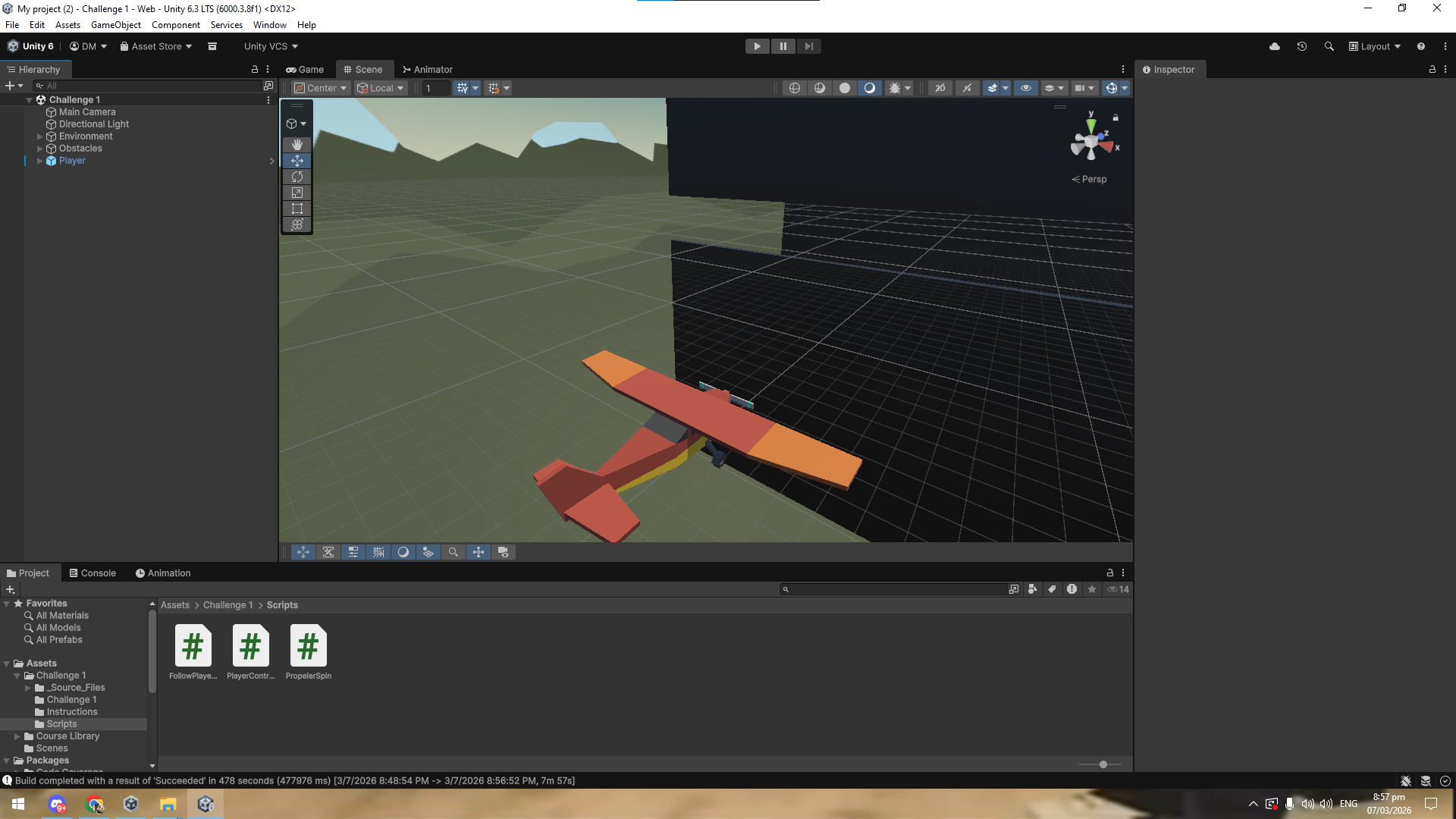Open the Layout dropdown
1456x819 pixels.
click(1374, 46)
